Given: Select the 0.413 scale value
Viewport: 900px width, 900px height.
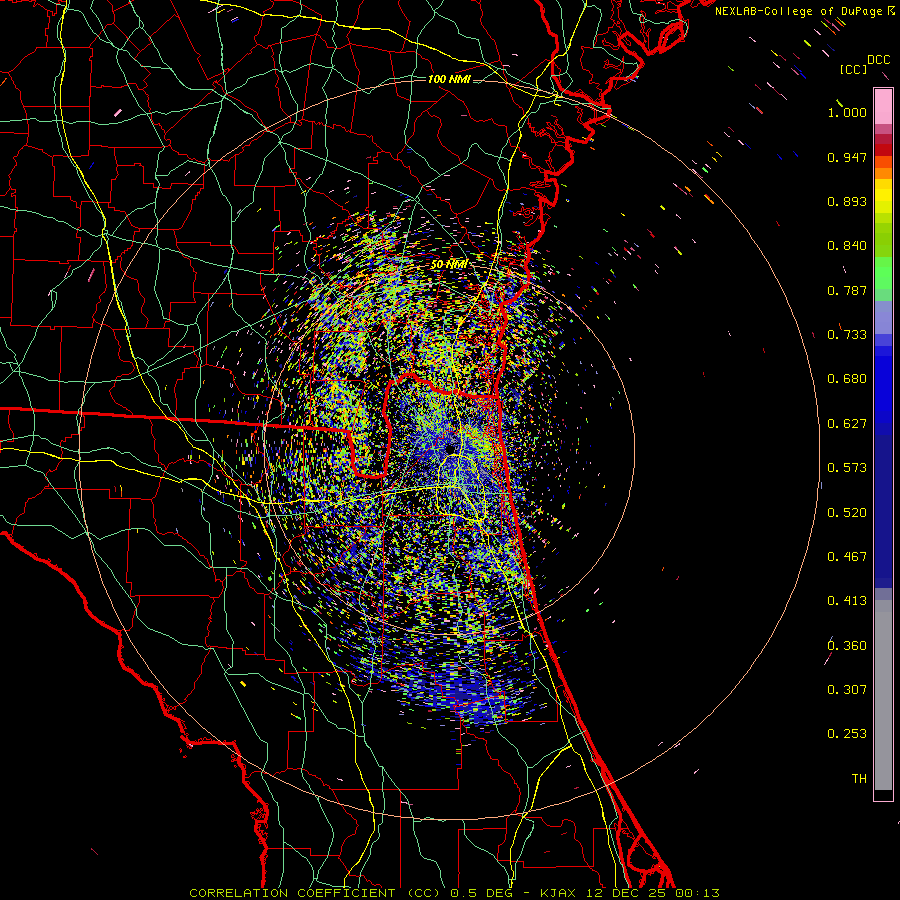Looking at the screenshot, I should [847, 601].
